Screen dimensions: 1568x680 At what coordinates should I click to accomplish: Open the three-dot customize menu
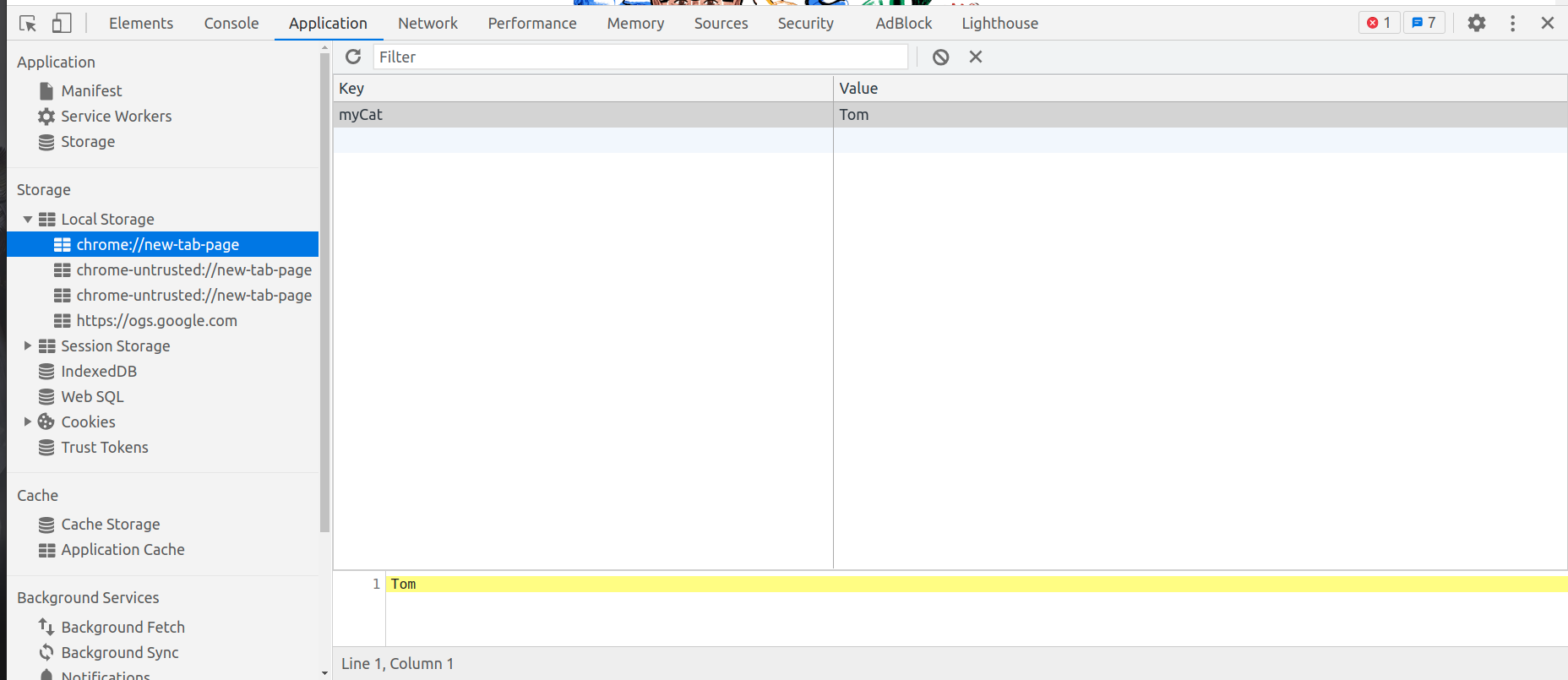[x=1512, y=24]
